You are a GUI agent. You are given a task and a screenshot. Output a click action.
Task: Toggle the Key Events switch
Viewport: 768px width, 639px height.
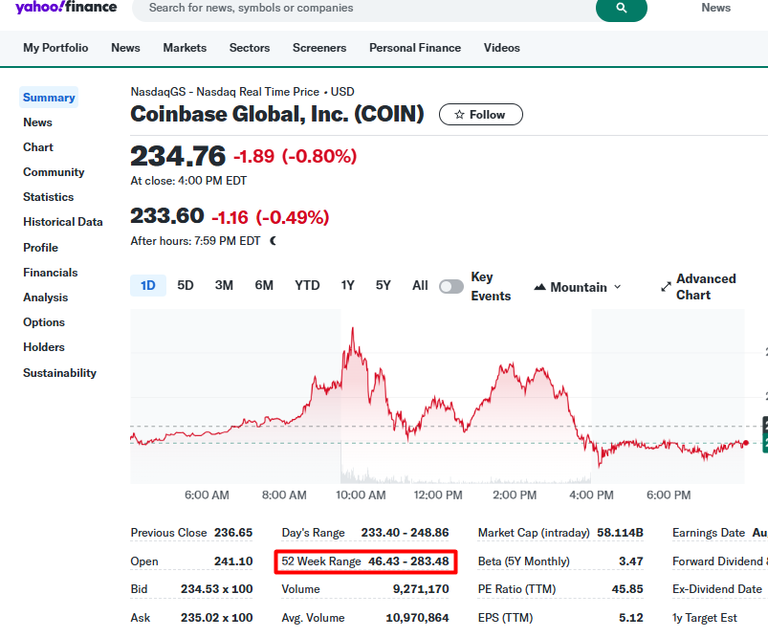pos(451,286)
